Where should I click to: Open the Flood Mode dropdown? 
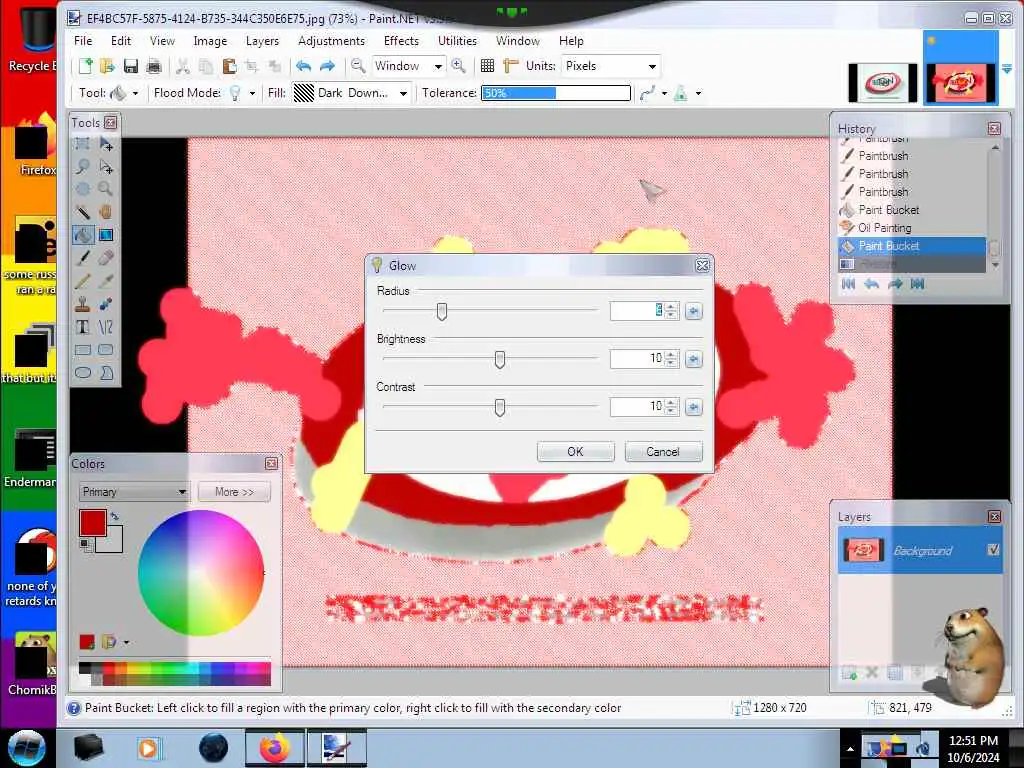click(252, 93)
